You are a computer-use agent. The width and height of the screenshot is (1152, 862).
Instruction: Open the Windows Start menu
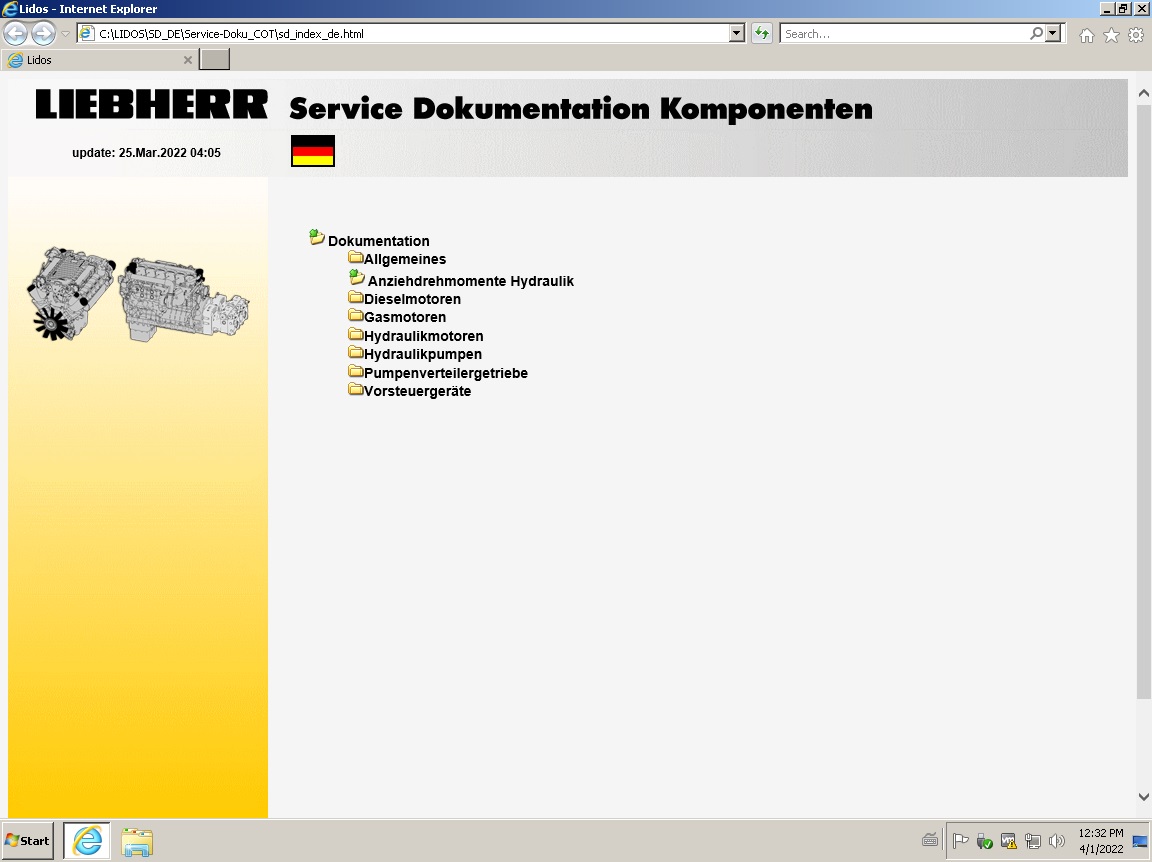[28, 841]
